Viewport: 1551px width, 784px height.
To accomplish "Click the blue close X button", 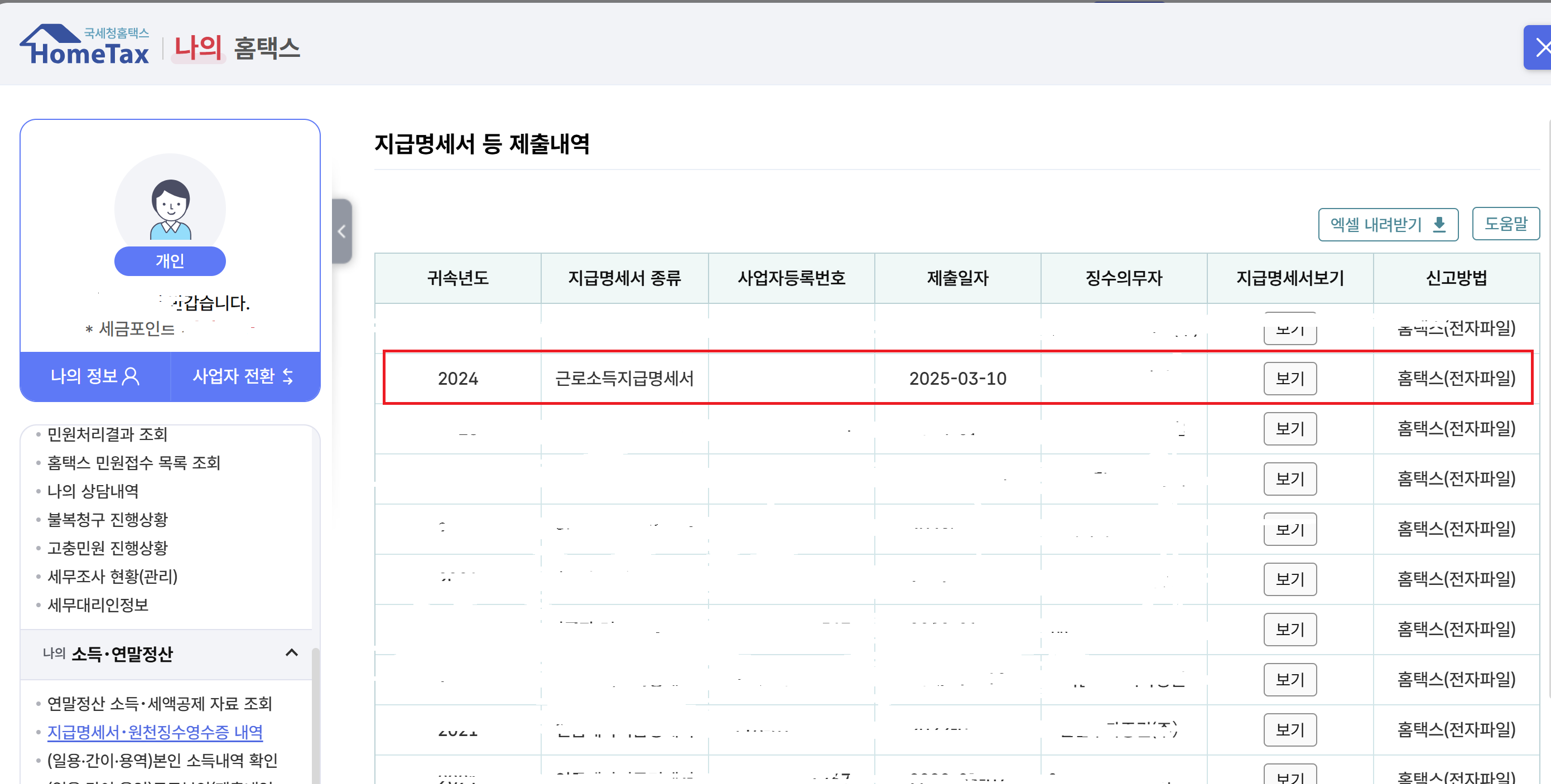I will [1540, 47].
